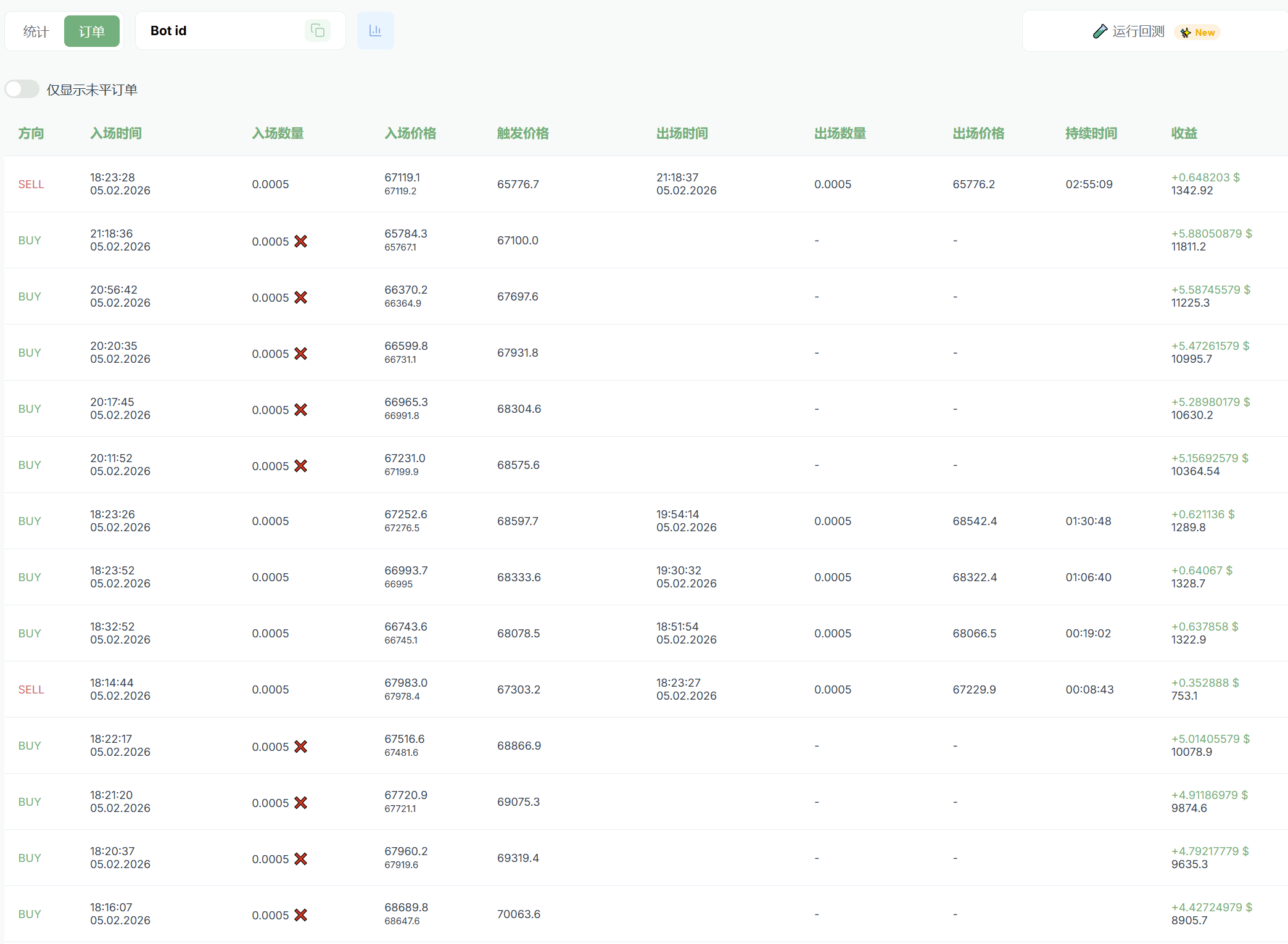
Task: Copy the Bot id with copy icon
Action: point(318,31)
